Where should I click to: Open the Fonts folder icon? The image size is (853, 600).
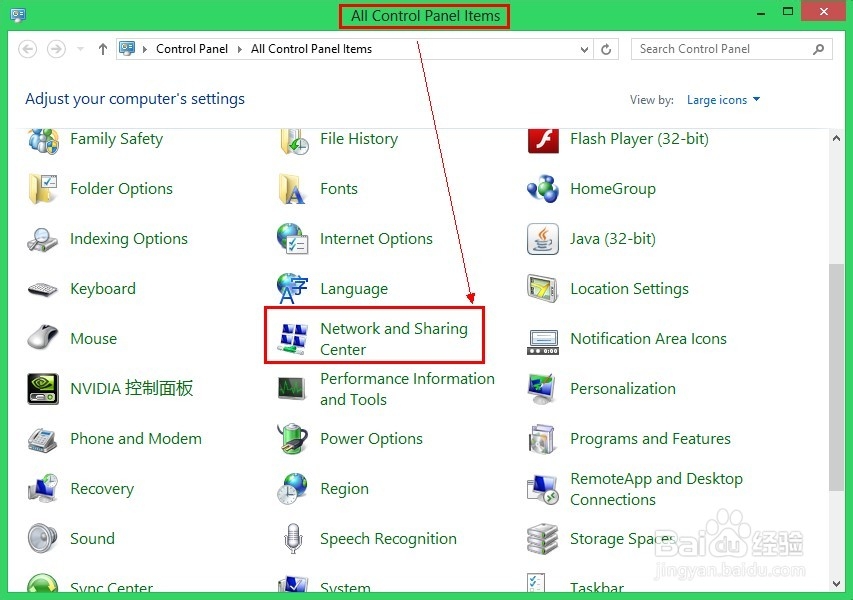[x=293, y=189]
